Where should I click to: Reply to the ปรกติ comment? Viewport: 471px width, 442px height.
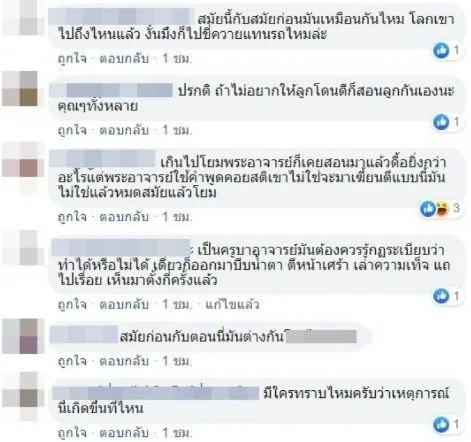coord(124,130)
